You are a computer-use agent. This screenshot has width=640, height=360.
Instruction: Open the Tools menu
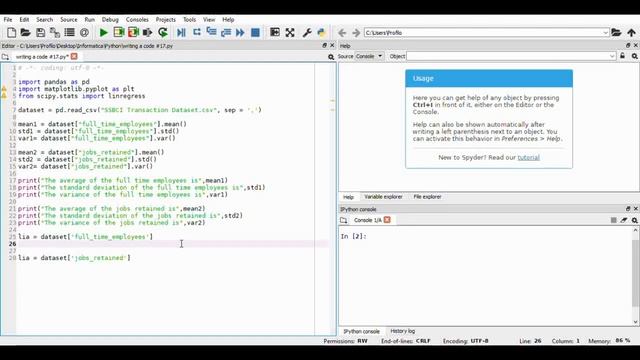189,20
